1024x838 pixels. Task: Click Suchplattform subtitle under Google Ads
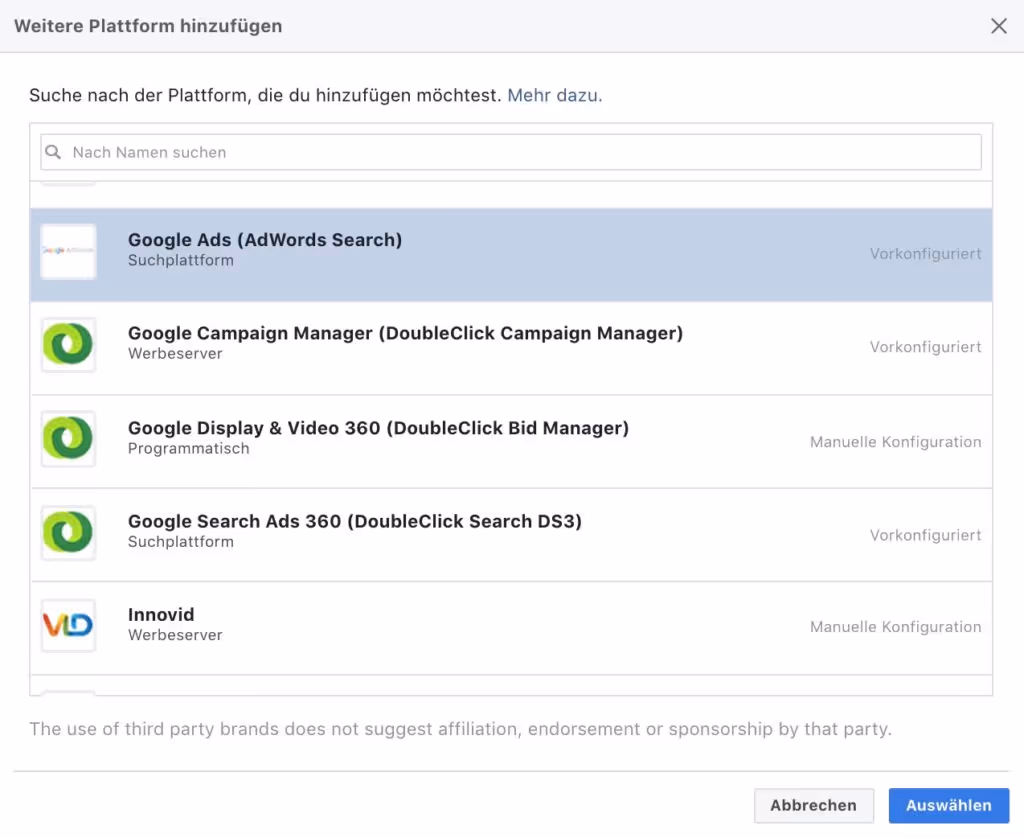(x=181, y=261)
